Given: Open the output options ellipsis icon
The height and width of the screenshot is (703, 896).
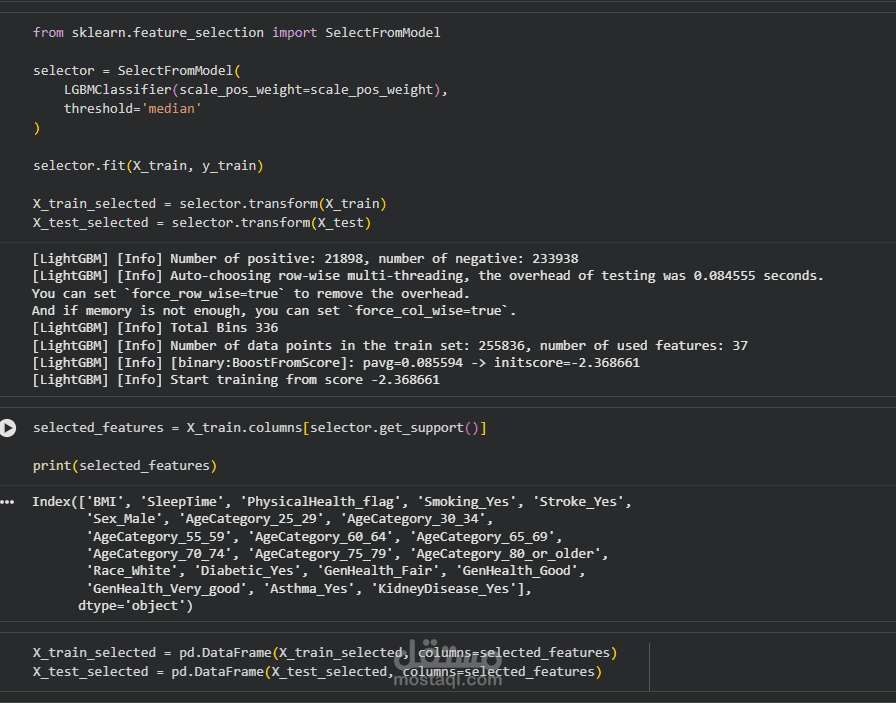Looking at the screenshot, I should (8, 502).
